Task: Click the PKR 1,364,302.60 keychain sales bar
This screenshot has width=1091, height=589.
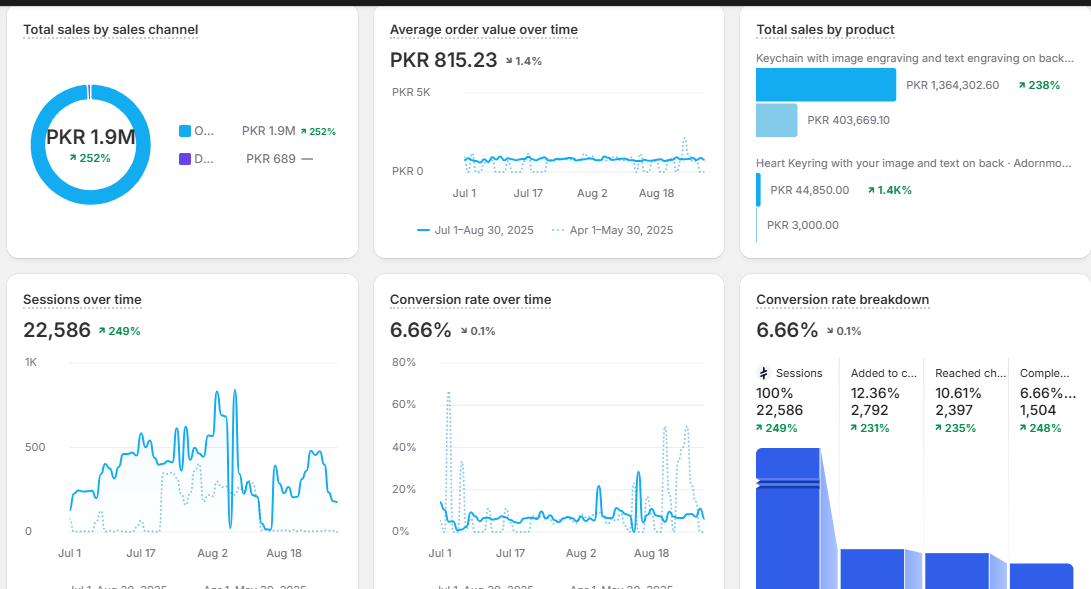Action: [825, 85]
